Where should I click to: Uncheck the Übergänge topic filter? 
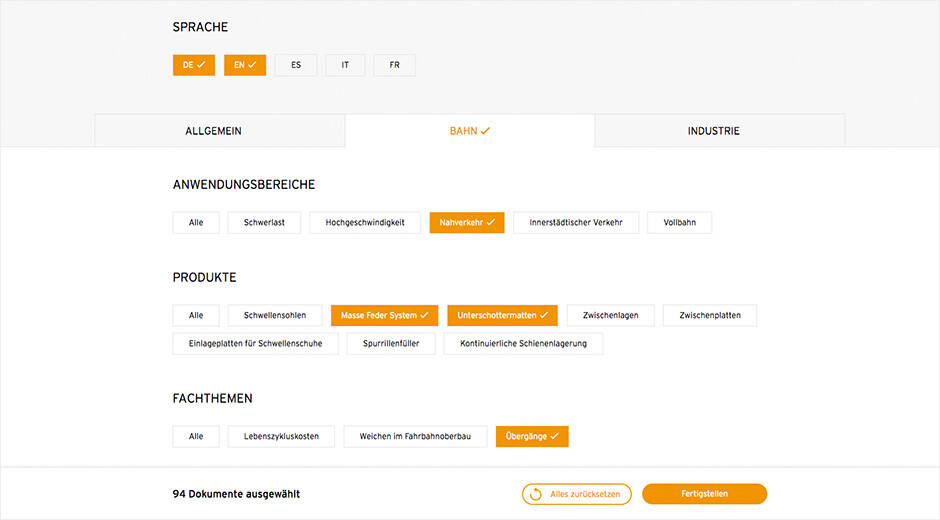(532, 436)
